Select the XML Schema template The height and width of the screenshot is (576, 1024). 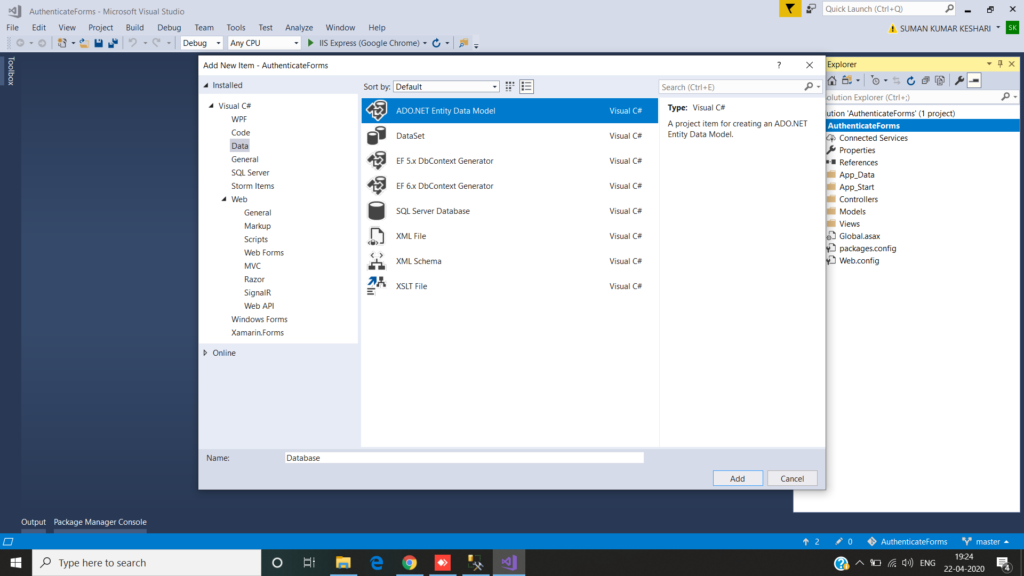coord(509,261)
